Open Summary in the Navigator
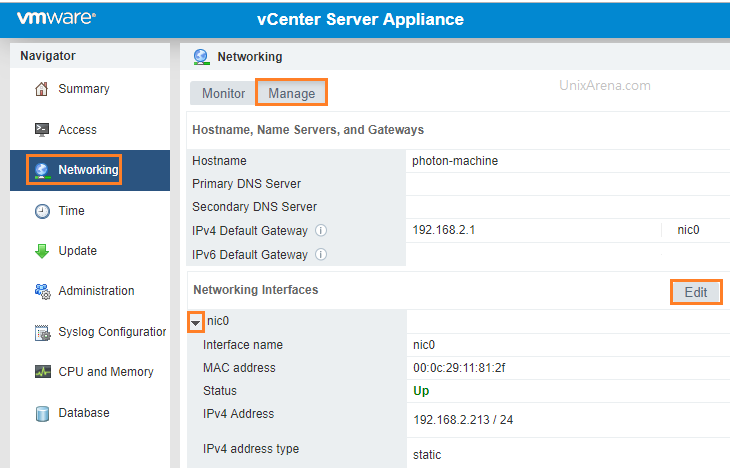The width and height of the screenshot is (730, 468). click(x=84, y=88)
